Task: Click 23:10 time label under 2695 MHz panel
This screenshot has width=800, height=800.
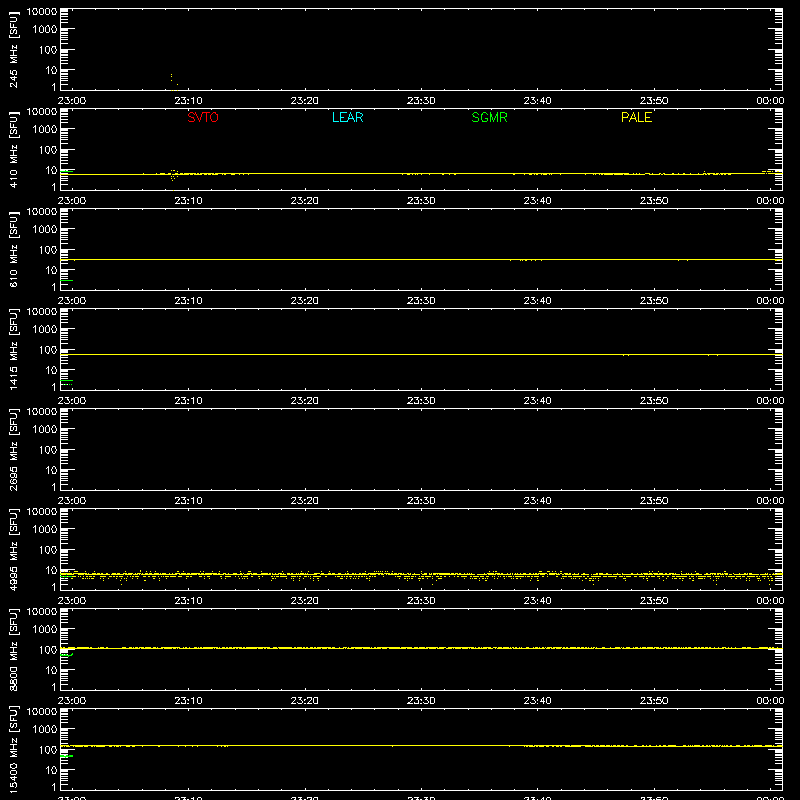Action: (x=188, y=501)
